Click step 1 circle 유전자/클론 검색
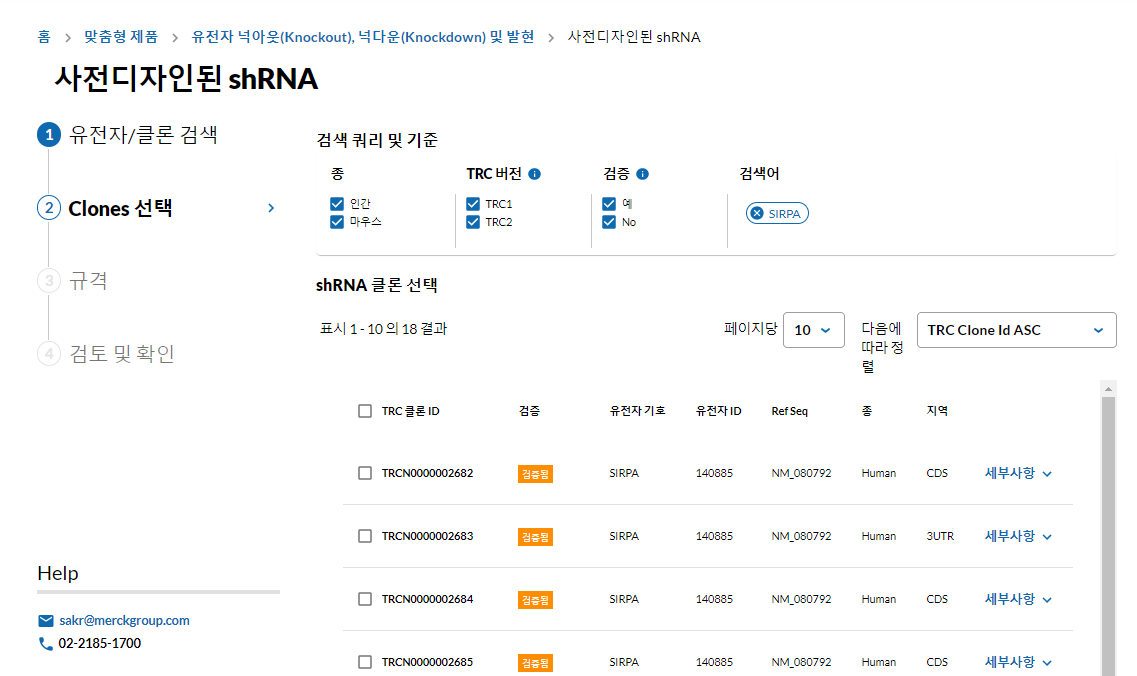Viewport: 1137px width, 676px height. pos(49,135)
